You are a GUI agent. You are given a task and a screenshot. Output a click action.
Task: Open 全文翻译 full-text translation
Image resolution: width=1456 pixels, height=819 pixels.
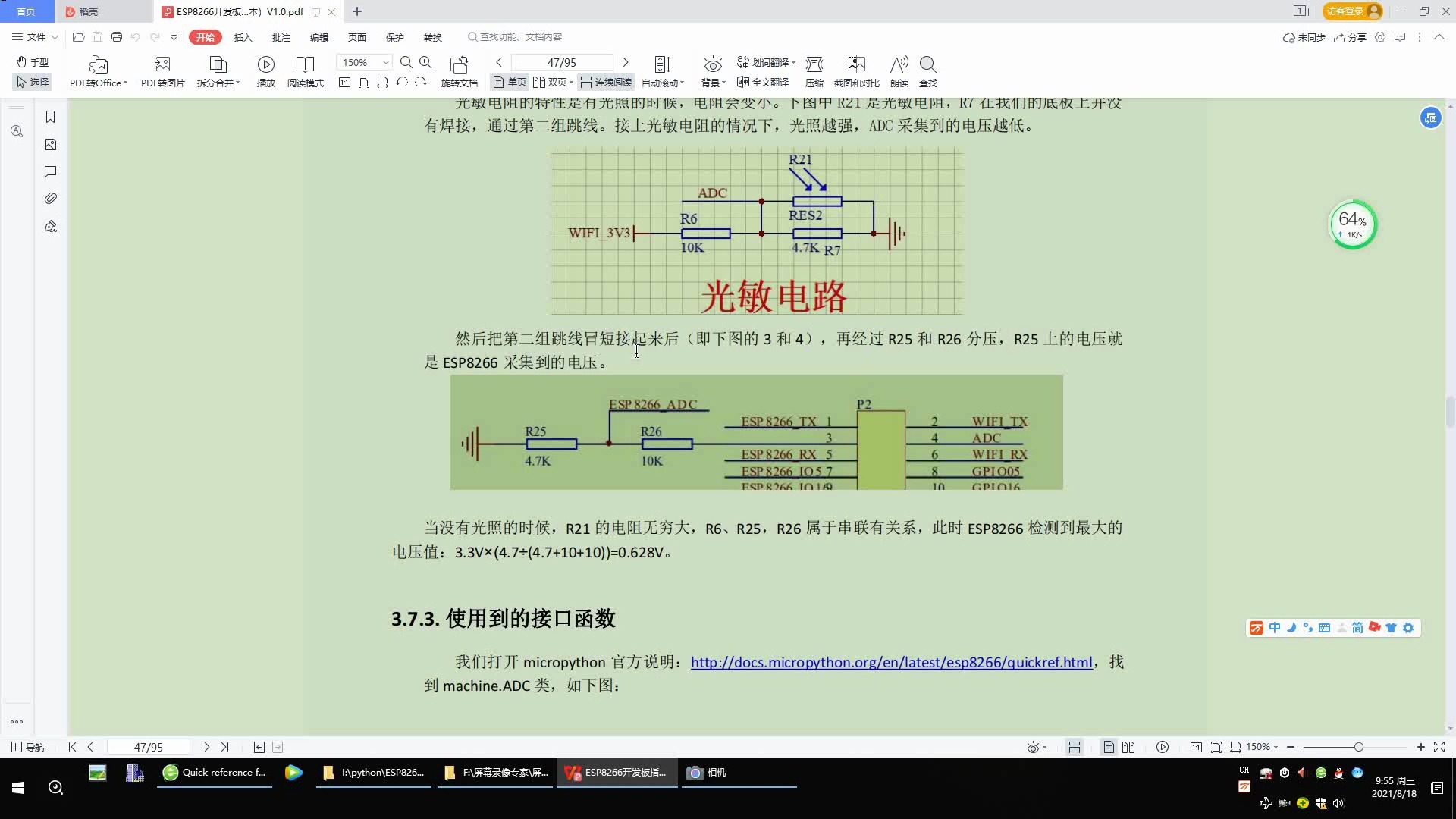coord(762,83)
